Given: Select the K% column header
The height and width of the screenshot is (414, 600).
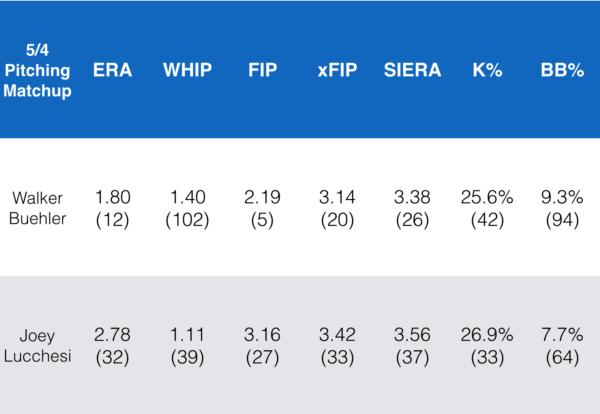Looking at the screenshot, I should click(485, 70).
